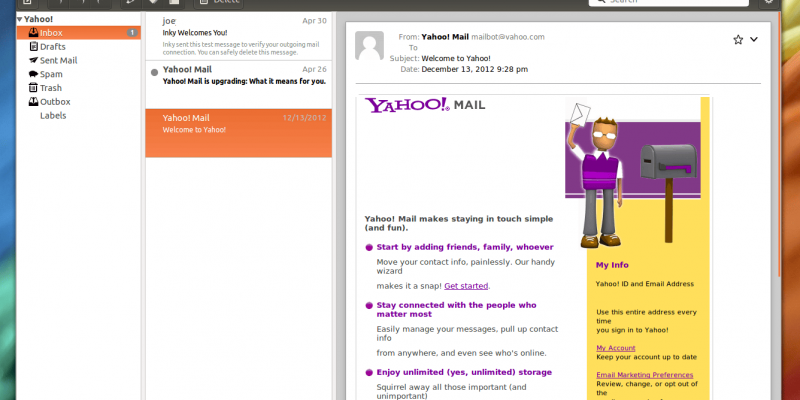Open 'Email Marketing Preferences' link

645,375
